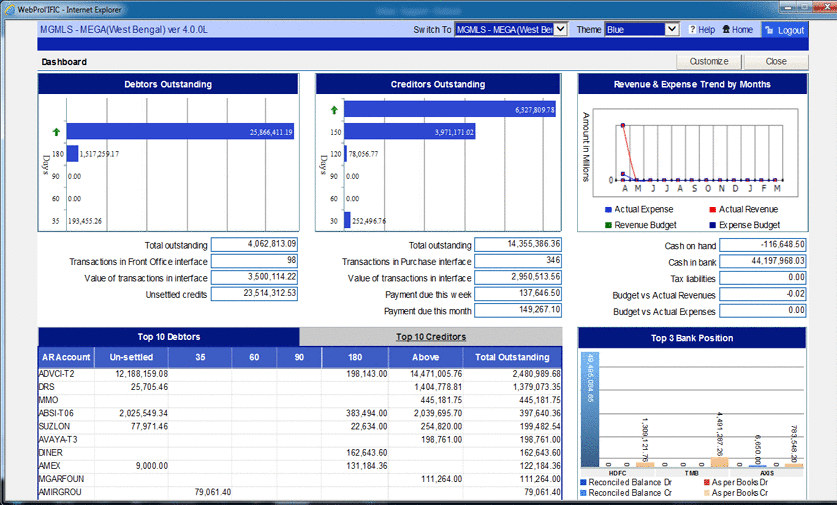The width and height of the screenshot is (837, 505).
Task: Click the Logout icon
Action: click(769, 30)
